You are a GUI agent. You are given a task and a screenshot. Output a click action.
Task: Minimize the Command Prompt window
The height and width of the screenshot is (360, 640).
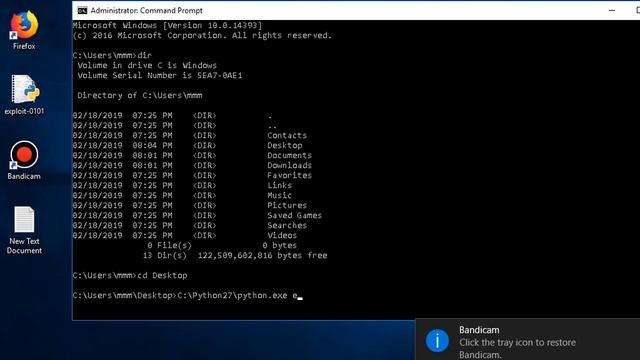[x=611, y=11]
